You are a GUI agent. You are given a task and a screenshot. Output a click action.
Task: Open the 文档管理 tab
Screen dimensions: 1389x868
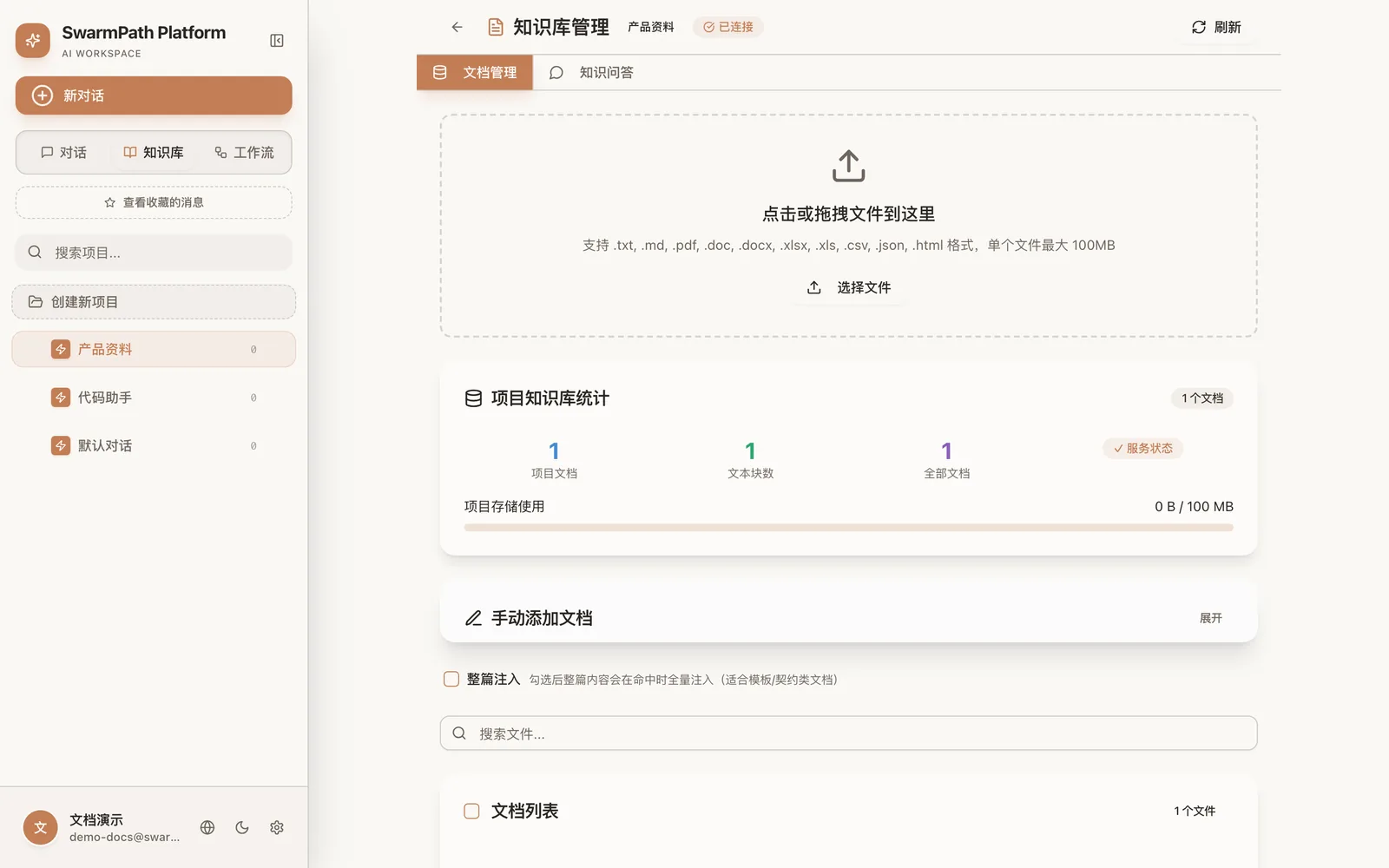point(475,72)
